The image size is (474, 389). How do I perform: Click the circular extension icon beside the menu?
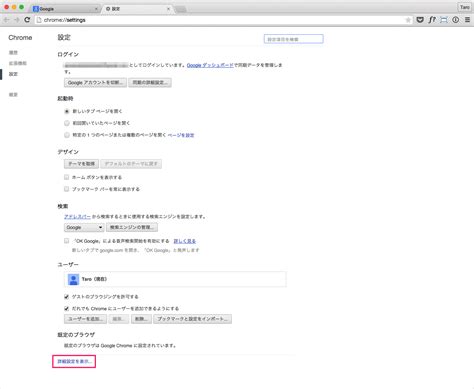(x=455, y=20)
